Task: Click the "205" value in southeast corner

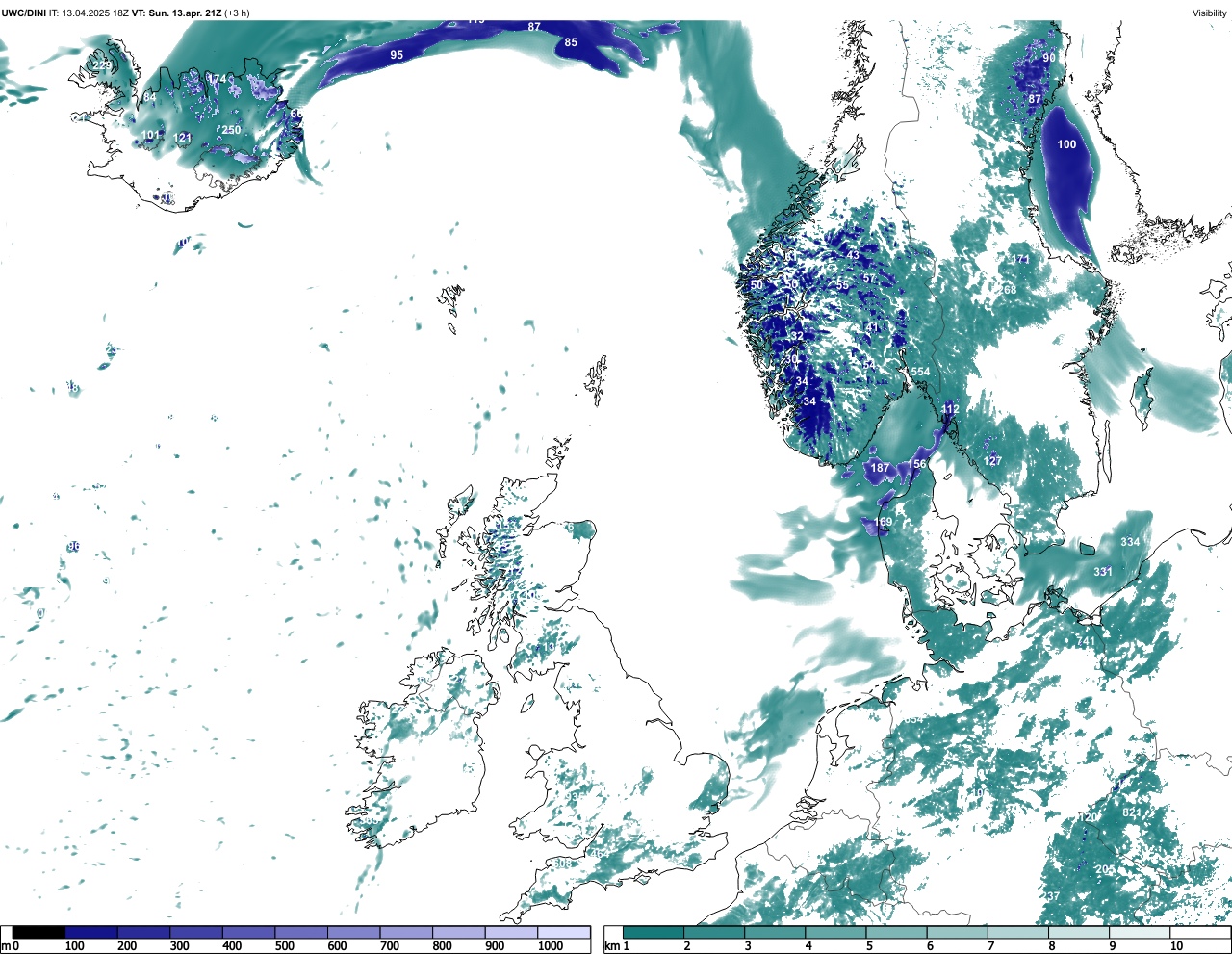Action: point(1105,869)
